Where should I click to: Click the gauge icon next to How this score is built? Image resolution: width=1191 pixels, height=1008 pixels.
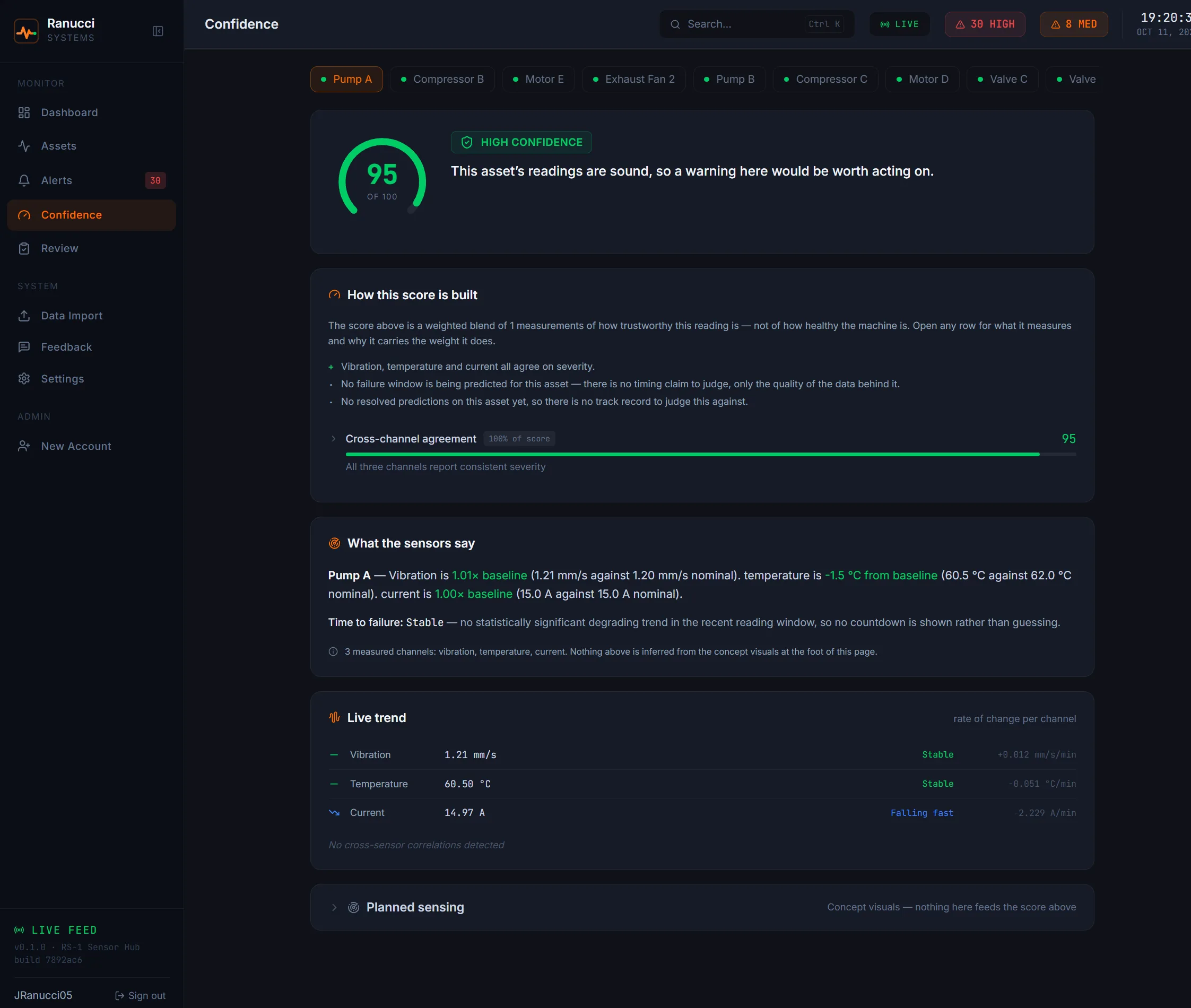click(334, 295)
